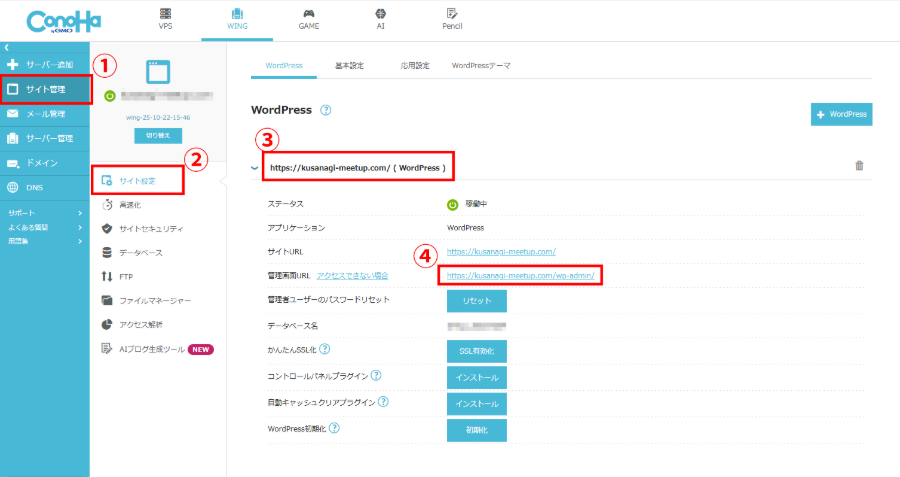This screenshot has height=477, width=900.
Task: Click help icon beside 自動キャッシュクリアプラグイン
Action: coord(383,402)
